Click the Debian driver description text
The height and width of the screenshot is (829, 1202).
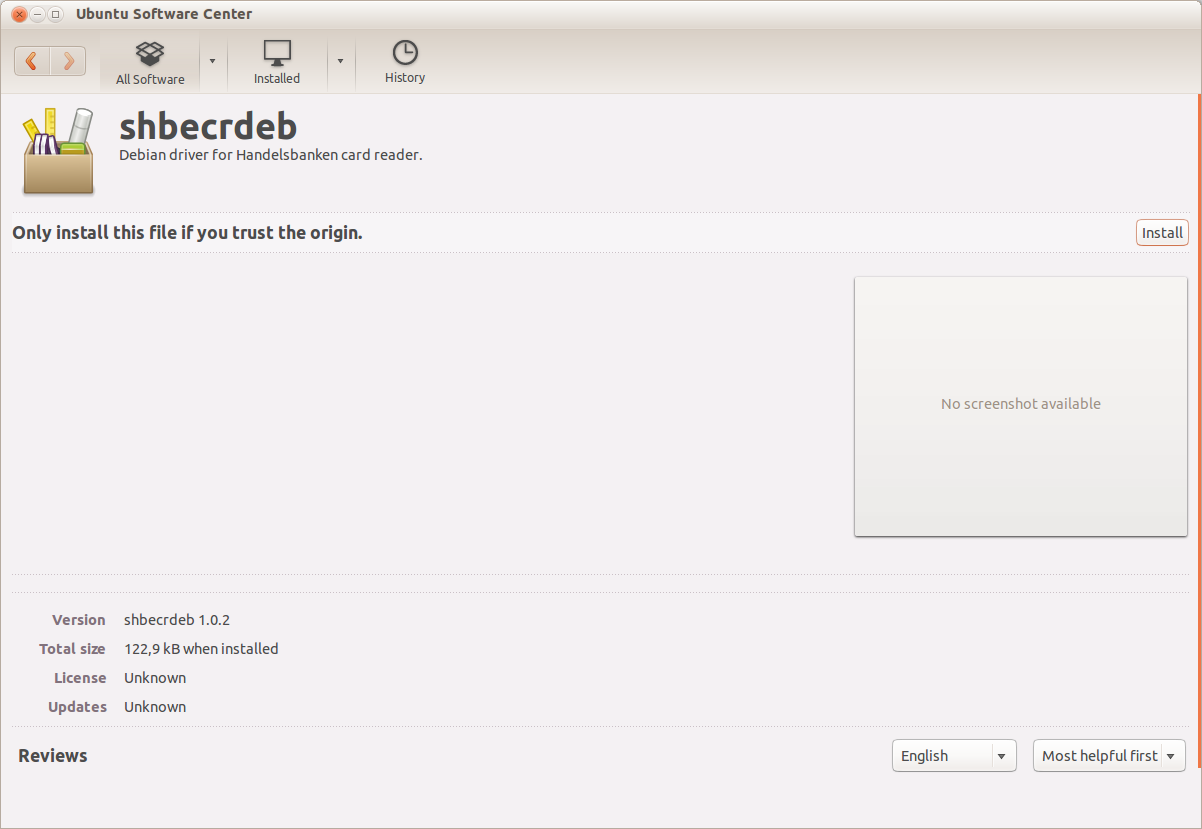(271, 155)
